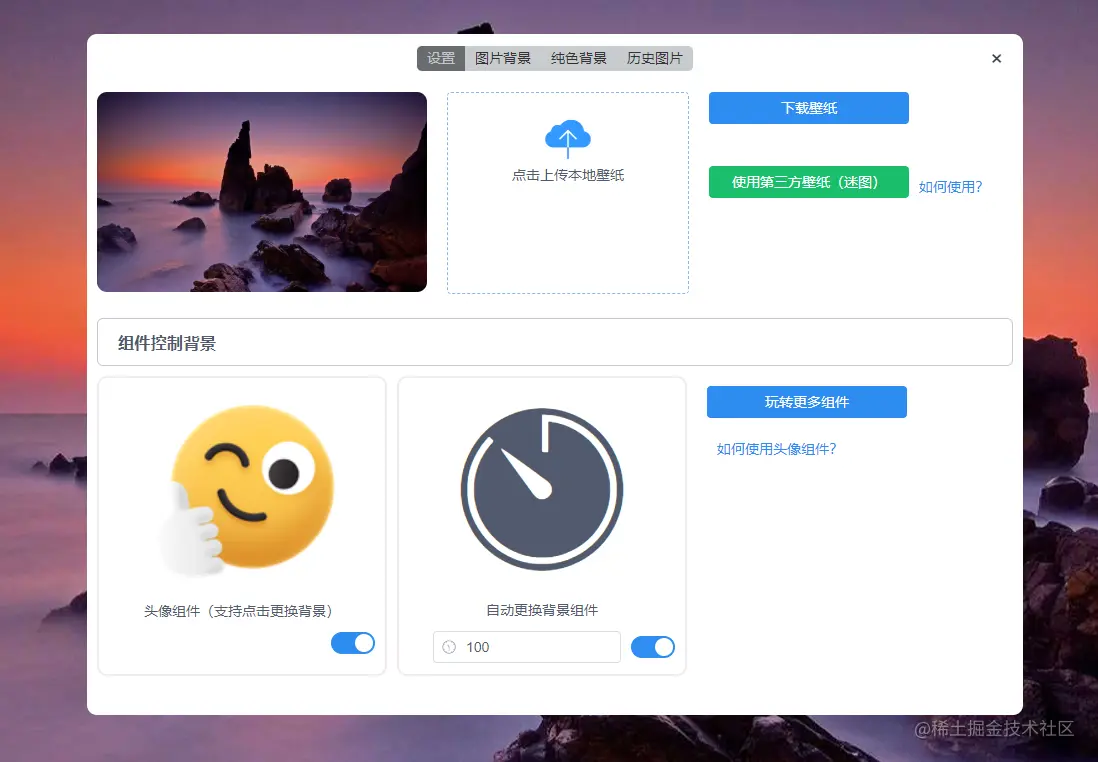Image resolution: width=1098 pixels, height=762 pixels.
Task: Click the 点击上传本地壁纸 upload area
Action: [x=567, y=192]
